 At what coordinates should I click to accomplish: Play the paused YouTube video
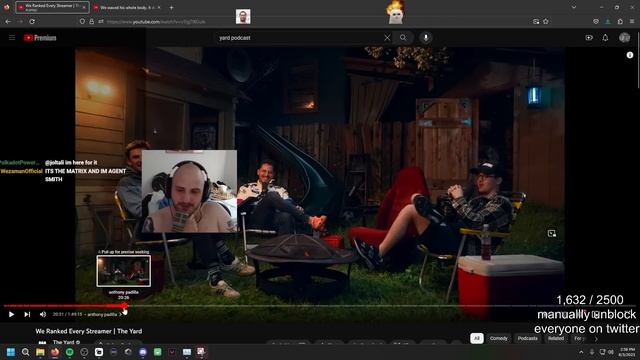tap(11, 314)
